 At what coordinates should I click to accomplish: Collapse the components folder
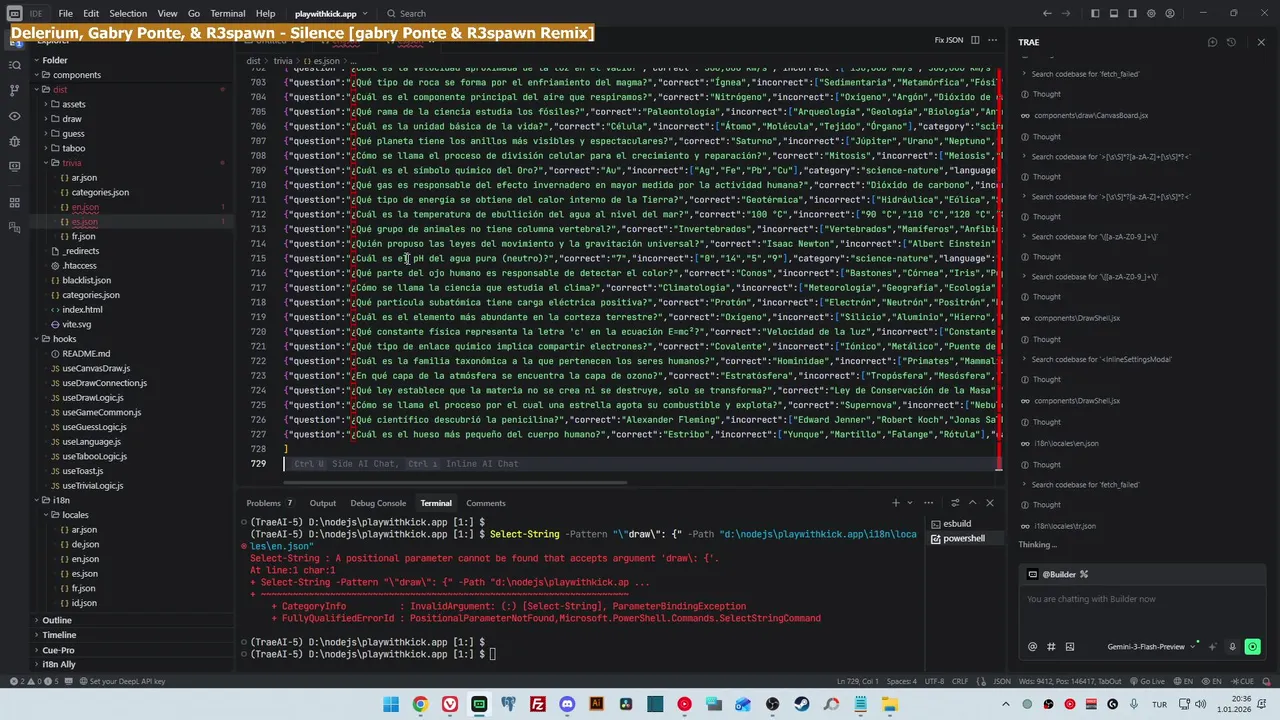point(77,75)
